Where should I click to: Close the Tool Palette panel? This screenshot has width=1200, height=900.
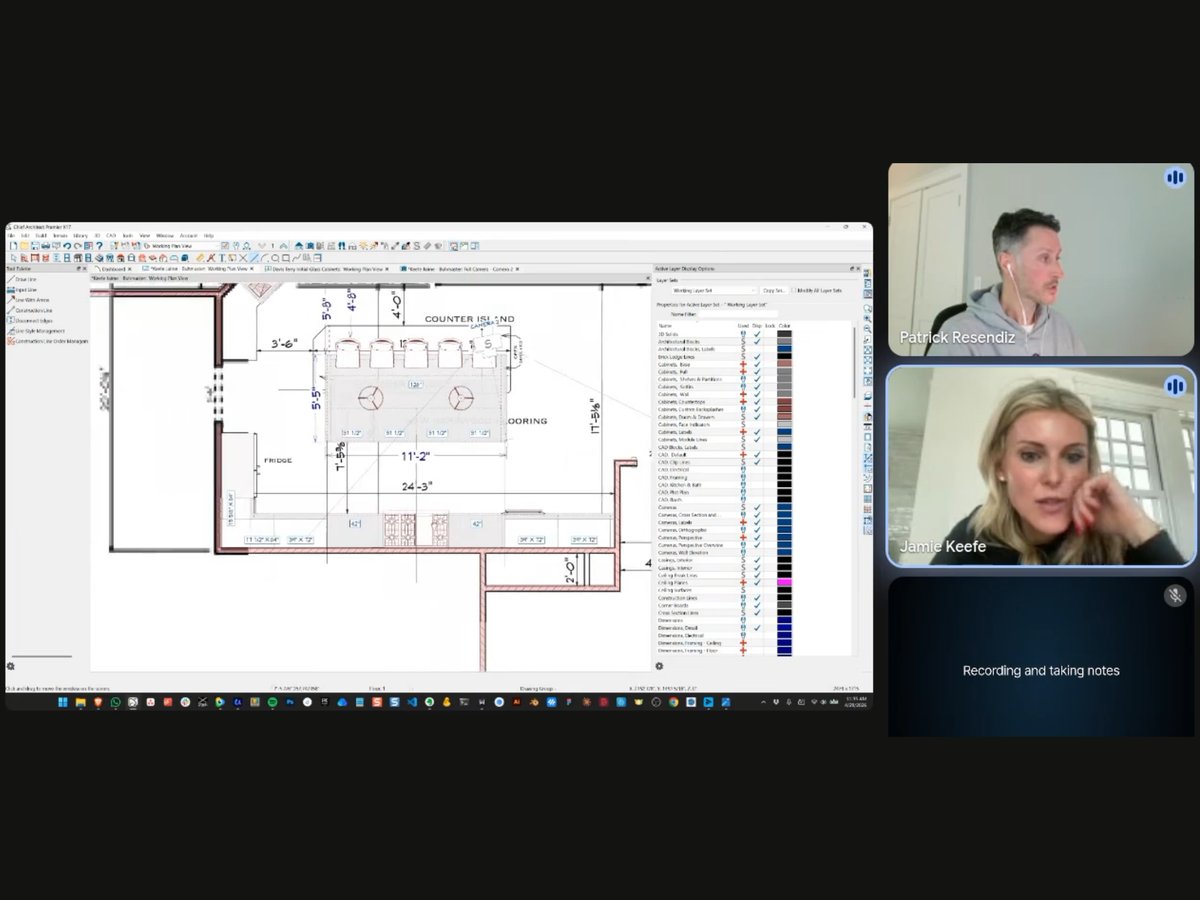[85, 268]
